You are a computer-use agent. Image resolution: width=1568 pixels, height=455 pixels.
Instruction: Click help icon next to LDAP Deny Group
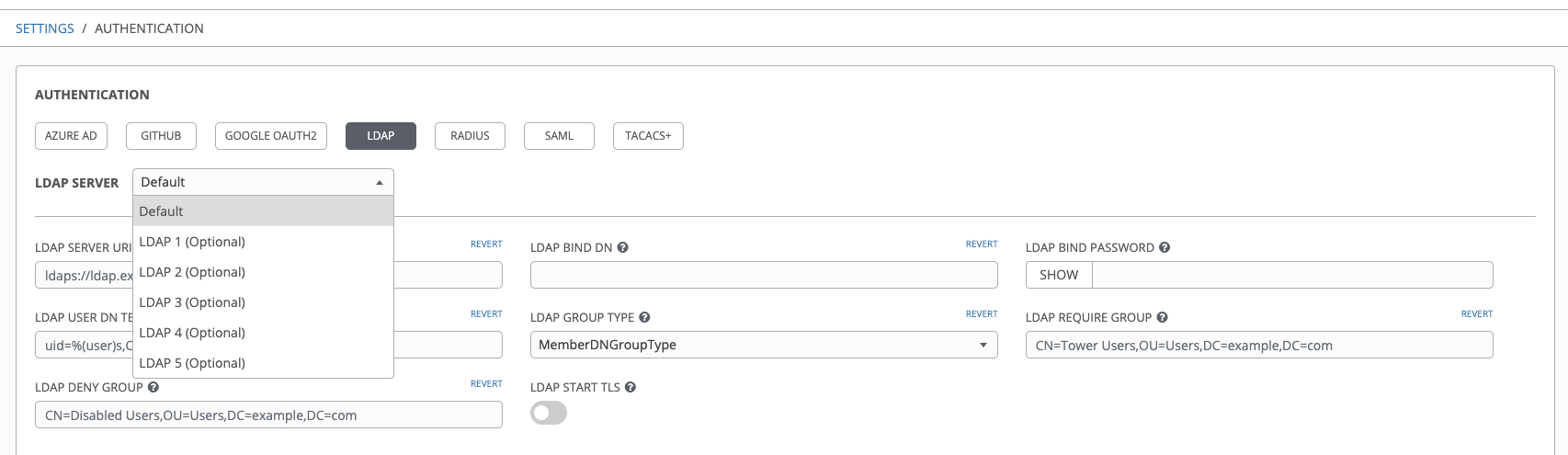tap(153, 387)
